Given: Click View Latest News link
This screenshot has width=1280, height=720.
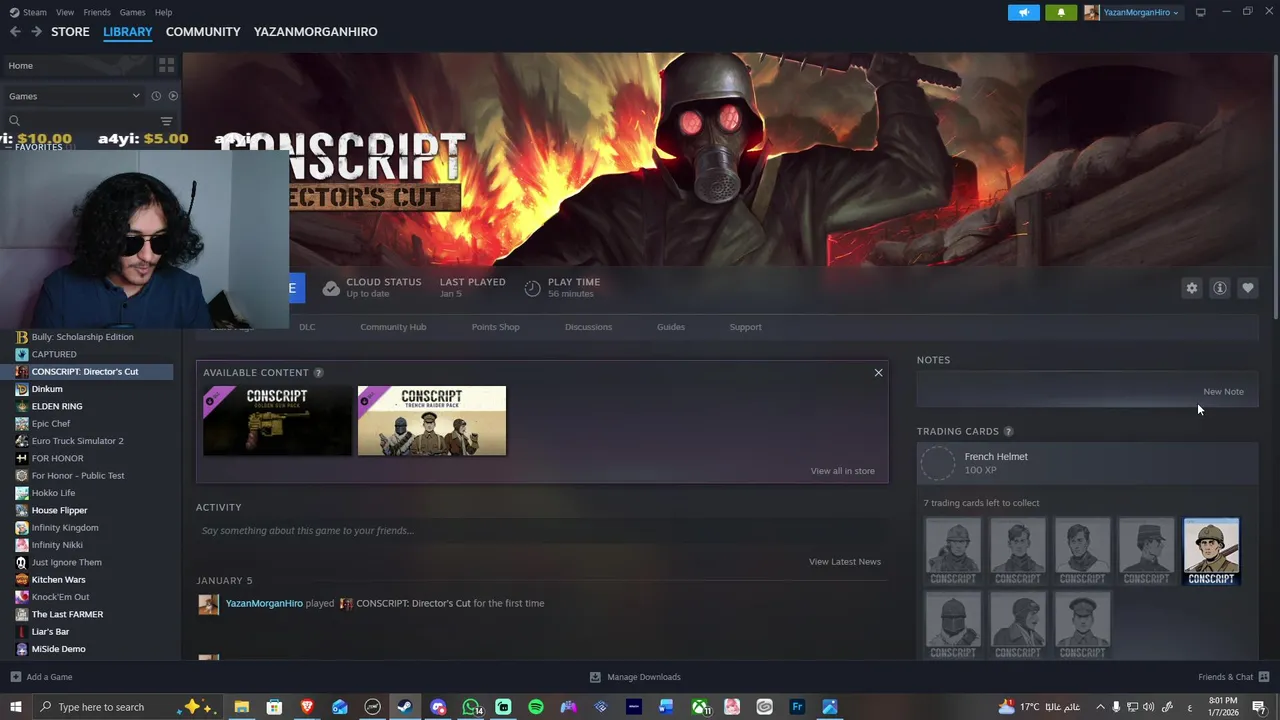Looking at the screenshot, I should 845,562.
